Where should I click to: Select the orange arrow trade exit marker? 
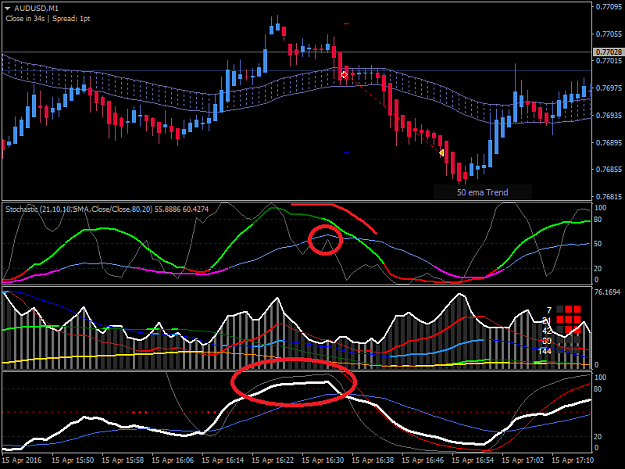[x=442, y=153]
